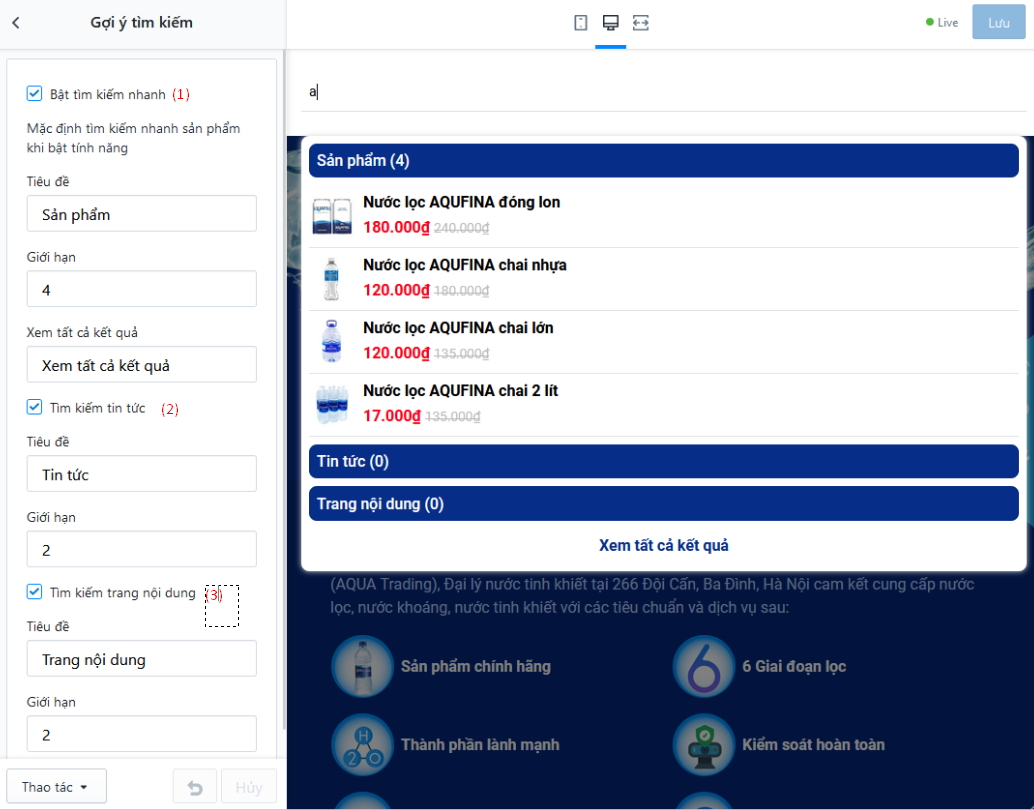
Task: Open Nước lọc AQUFINA chai lớn result
Action: click(x=663, y=342)
